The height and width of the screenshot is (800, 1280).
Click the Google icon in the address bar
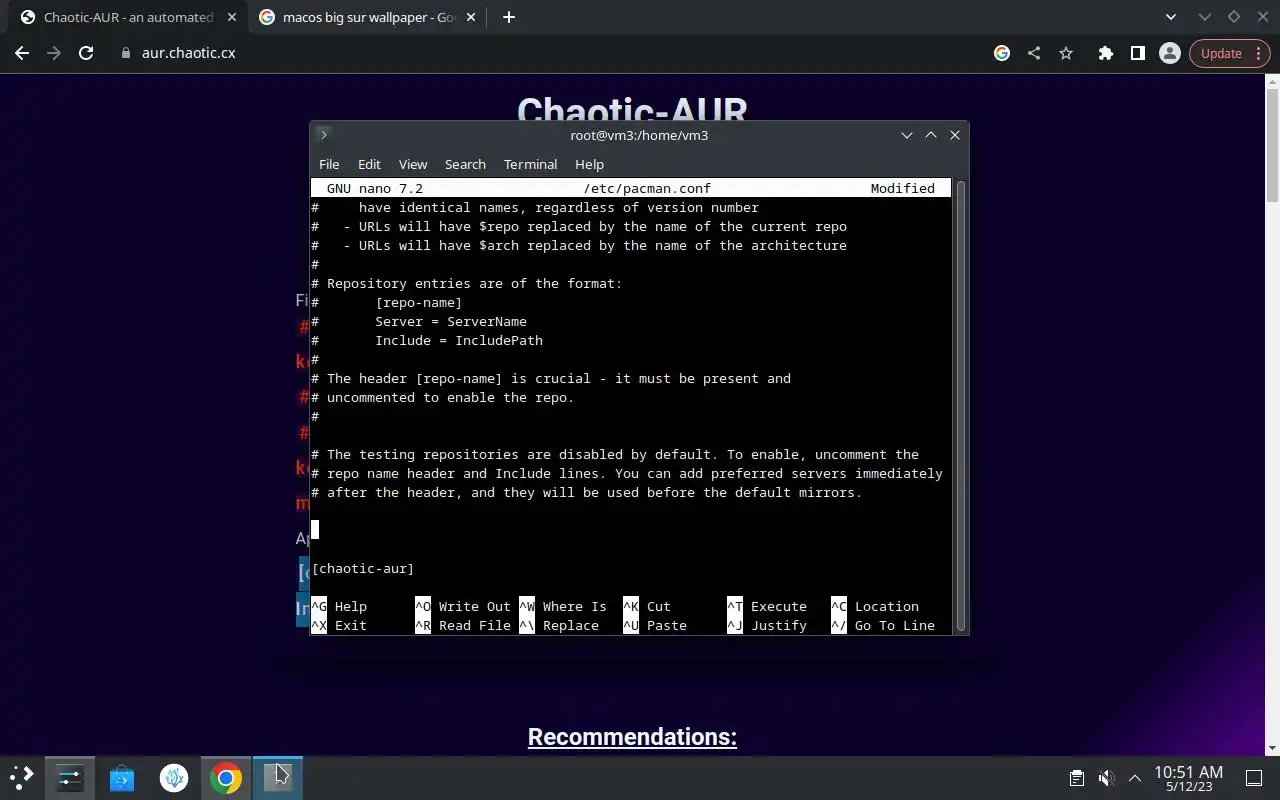(x=1002, y=53)
